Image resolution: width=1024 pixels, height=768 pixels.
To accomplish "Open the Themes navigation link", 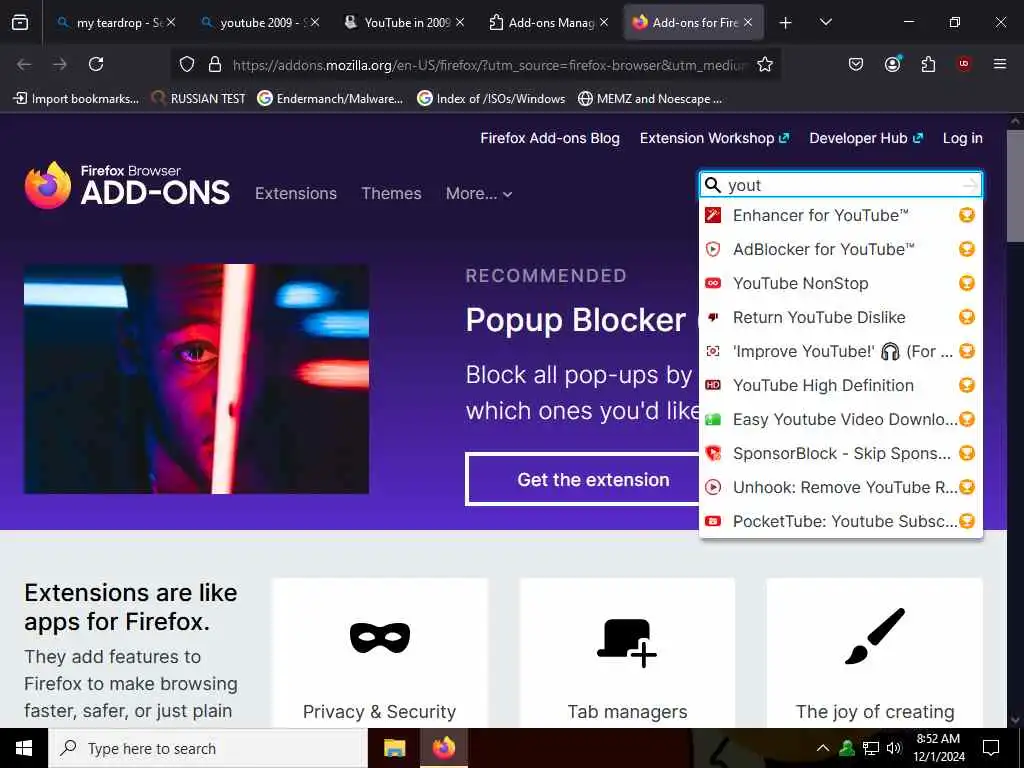I will (391, 193).
